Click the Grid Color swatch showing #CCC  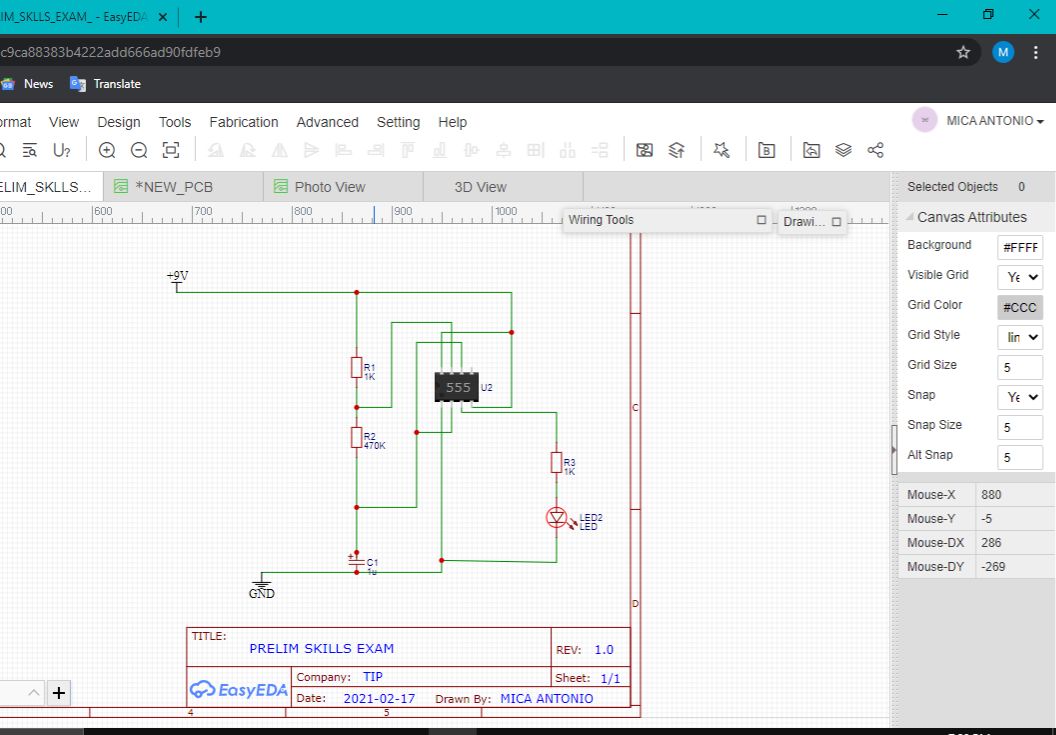[1019, 307]
